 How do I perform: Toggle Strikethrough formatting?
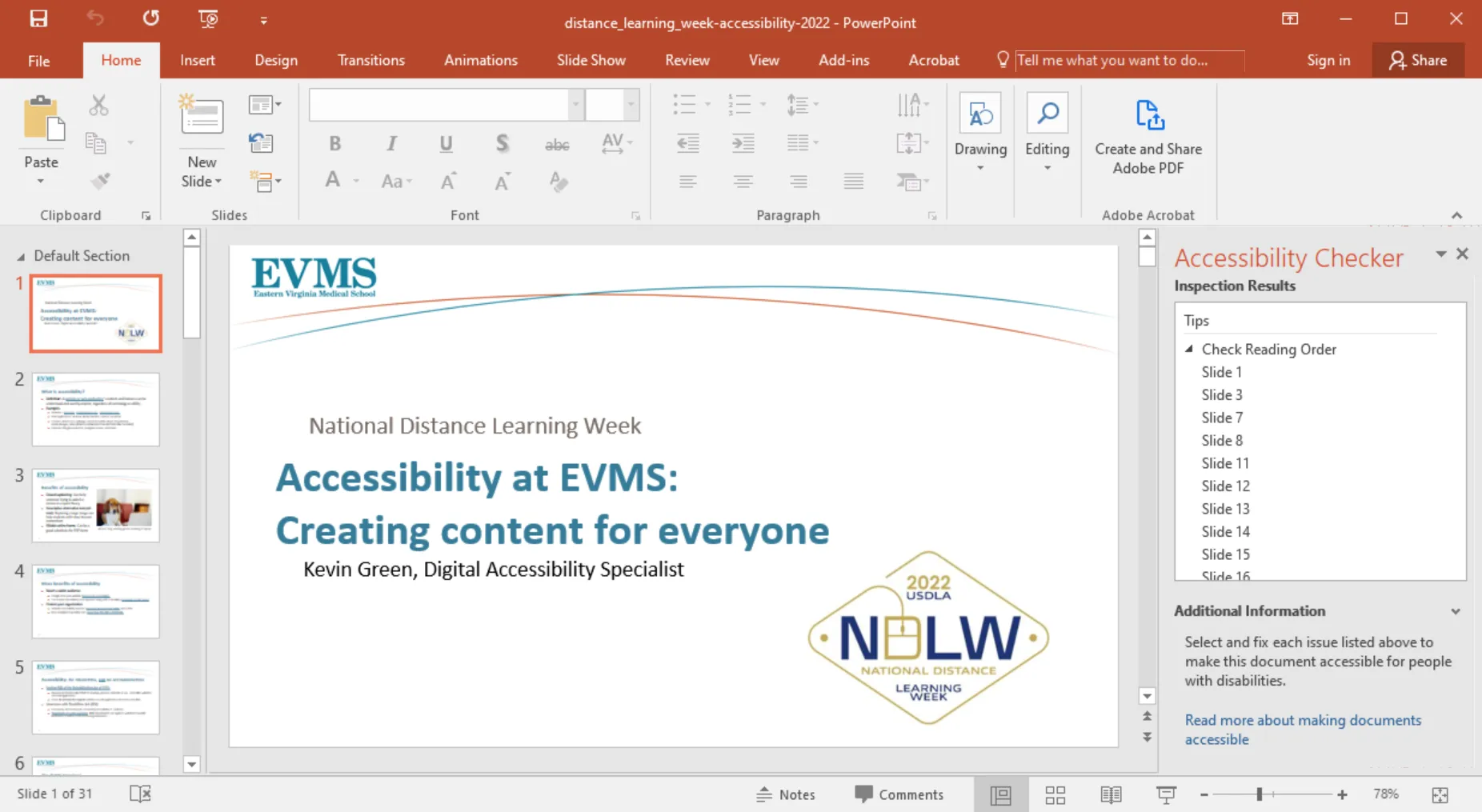pos(557,145)
